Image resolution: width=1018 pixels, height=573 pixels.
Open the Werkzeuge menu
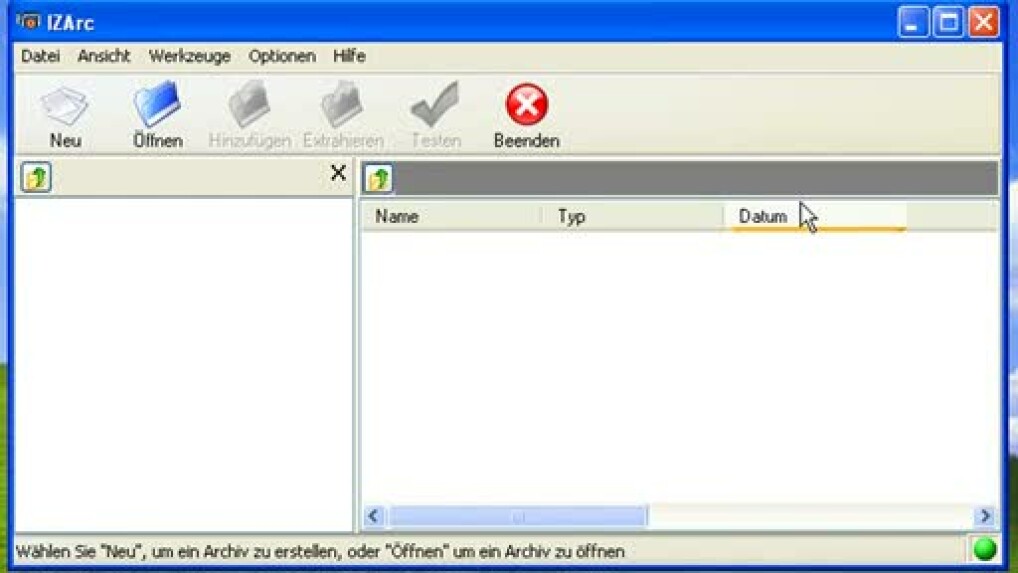(190, 56)
